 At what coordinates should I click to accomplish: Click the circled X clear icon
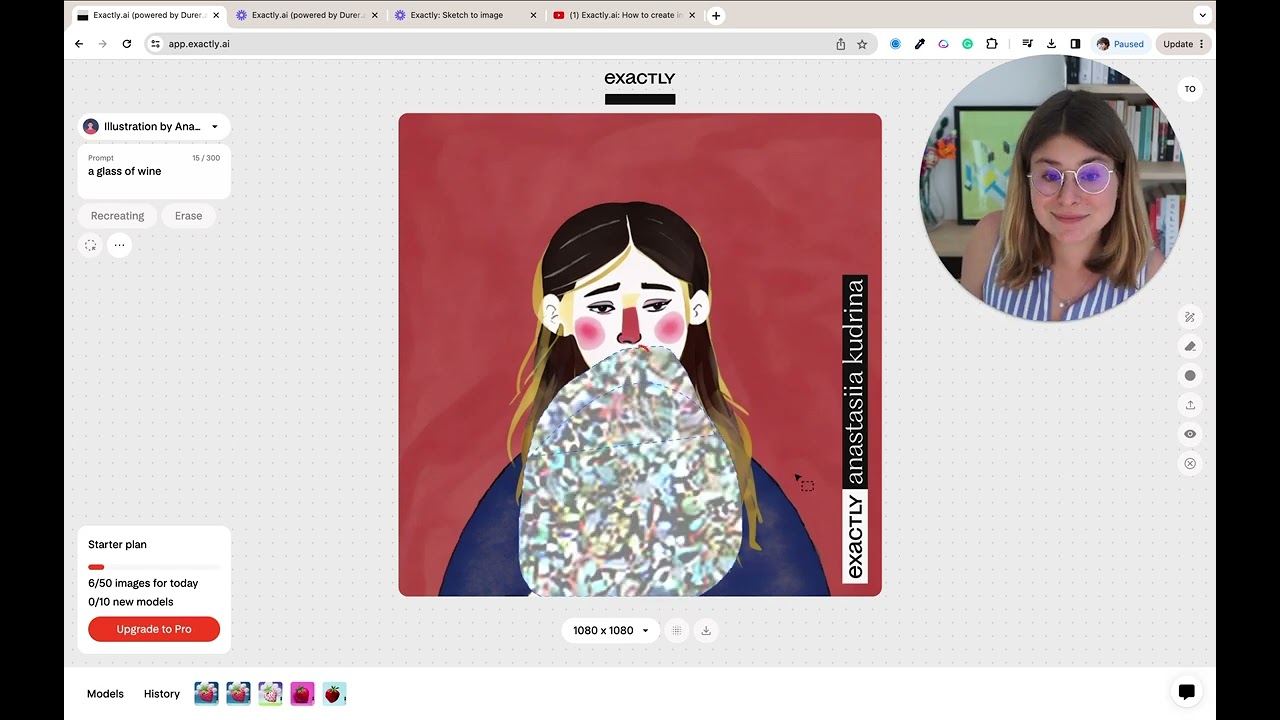[x=1190, y=464]
